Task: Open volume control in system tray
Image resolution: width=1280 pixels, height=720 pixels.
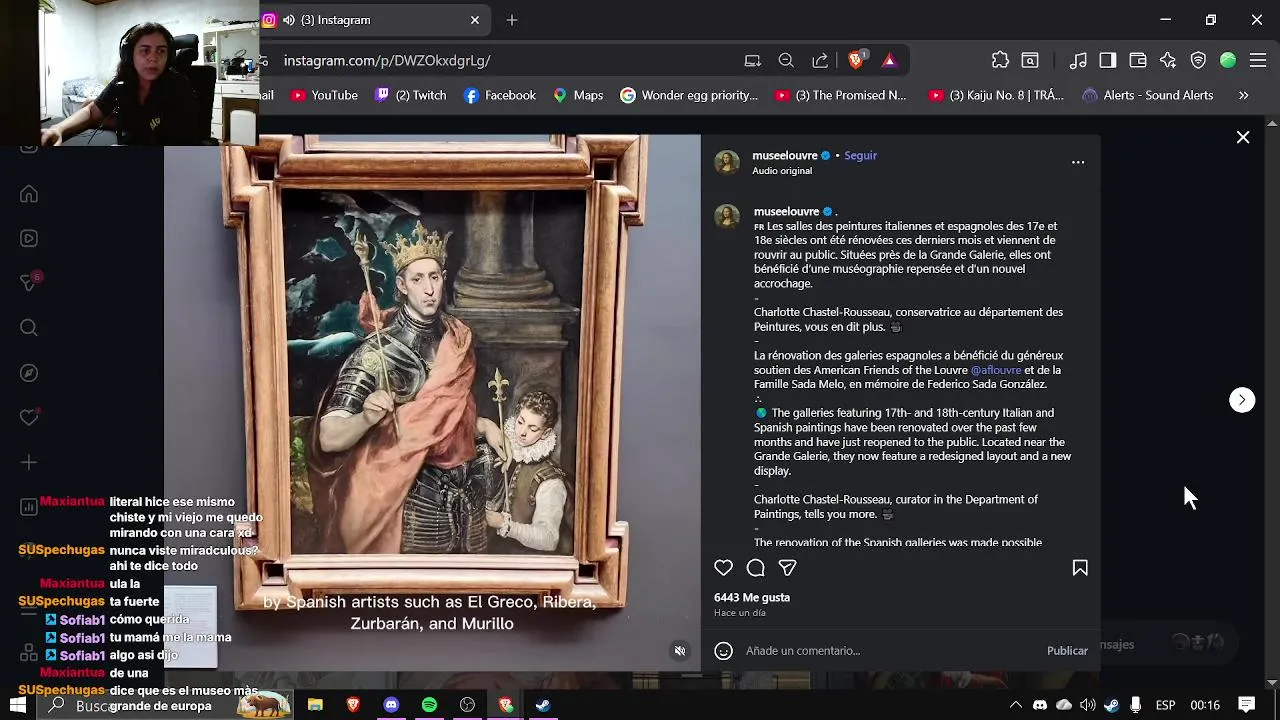Action: point(1087,705)
